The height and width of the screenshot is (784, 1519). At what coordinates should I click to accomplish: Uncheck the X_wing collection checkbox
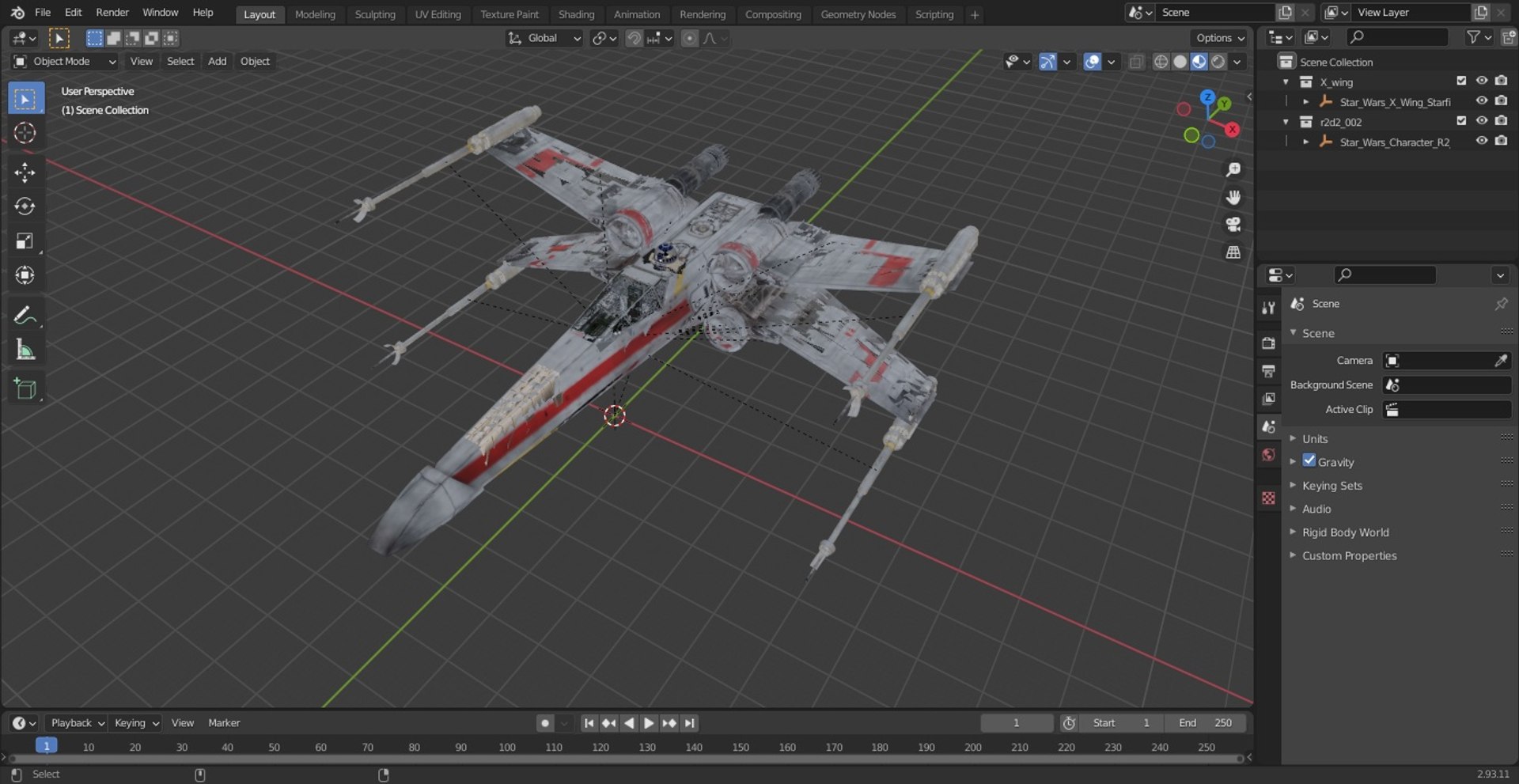coord(1461,81)
